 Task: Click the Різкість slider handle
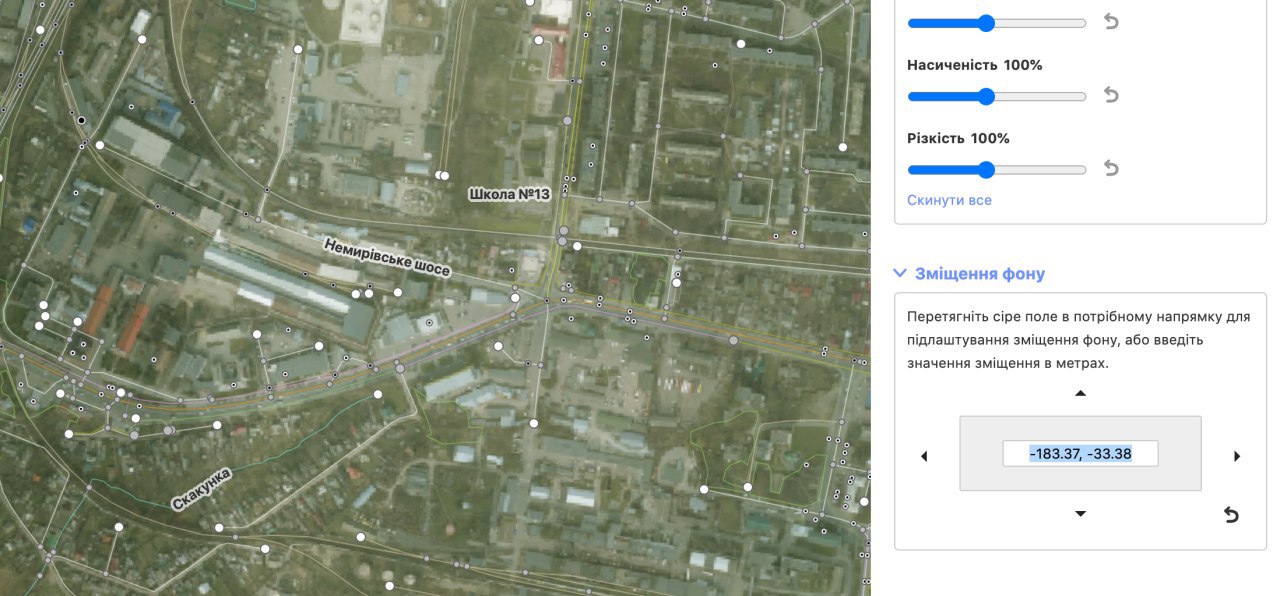coord(986,169)
